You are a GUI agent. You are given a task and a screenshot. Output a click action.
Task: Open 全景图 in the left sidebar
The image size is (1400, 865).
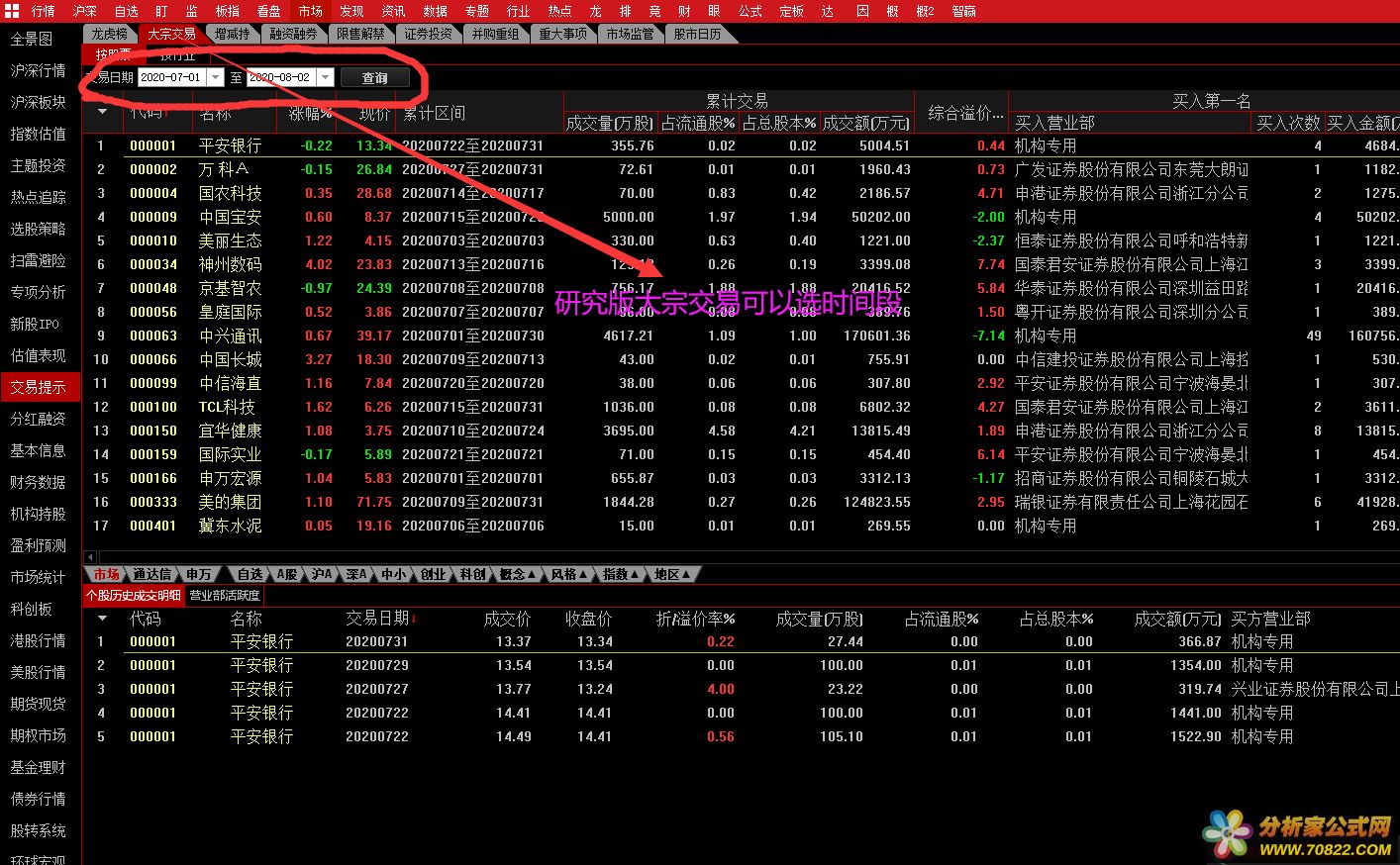tap(31, 39)
